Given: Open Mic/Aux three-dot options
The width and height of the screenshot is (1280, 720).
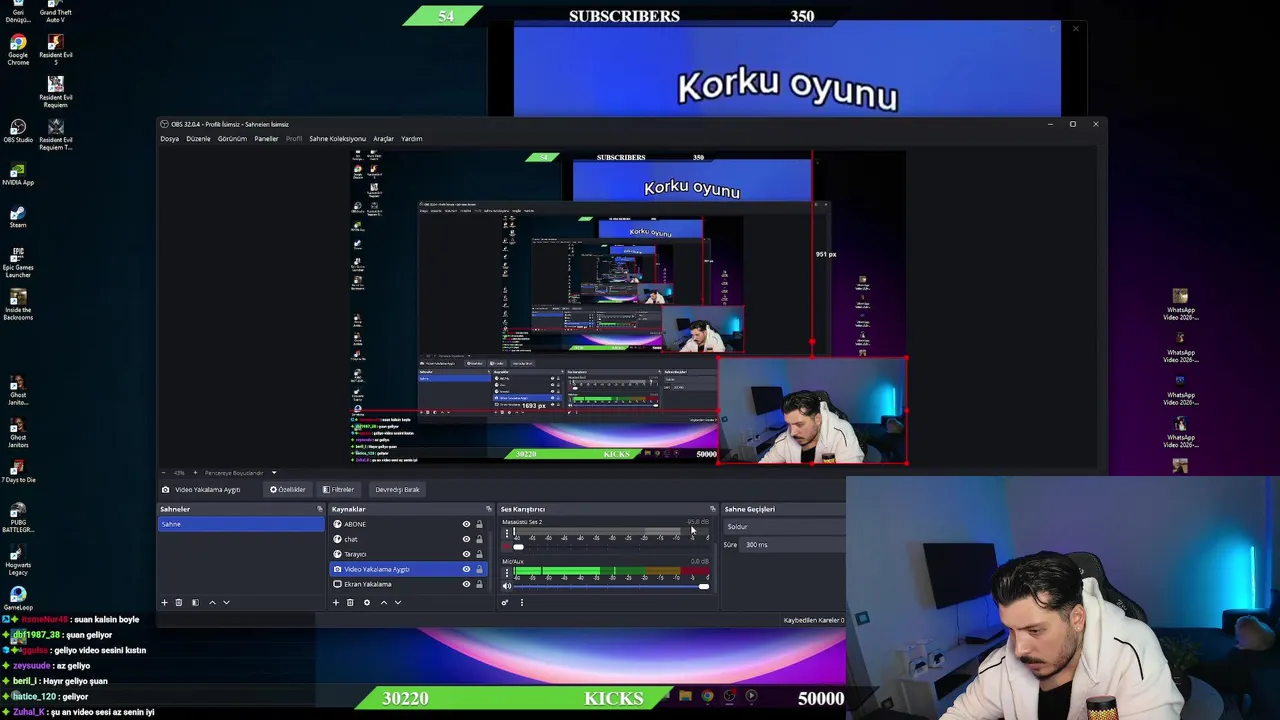Looking at the screenshot, I should coord(506,573).
